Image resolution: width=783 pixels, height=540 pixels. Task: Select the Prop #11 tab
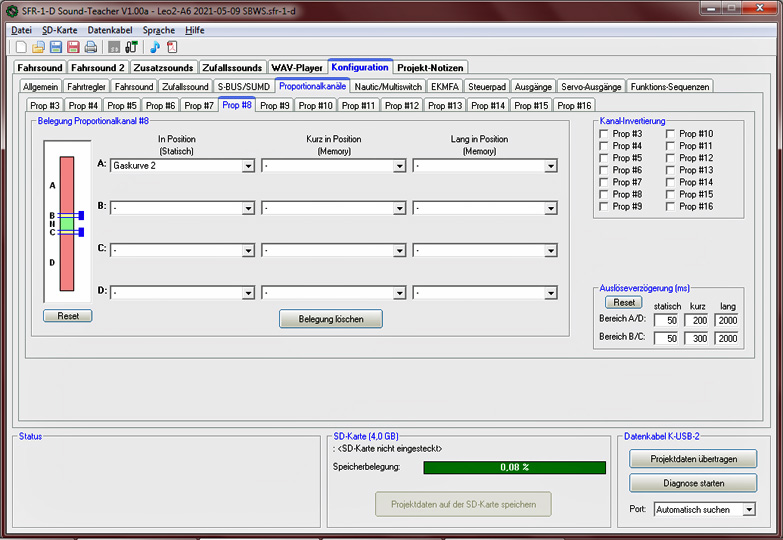(358, 105)
